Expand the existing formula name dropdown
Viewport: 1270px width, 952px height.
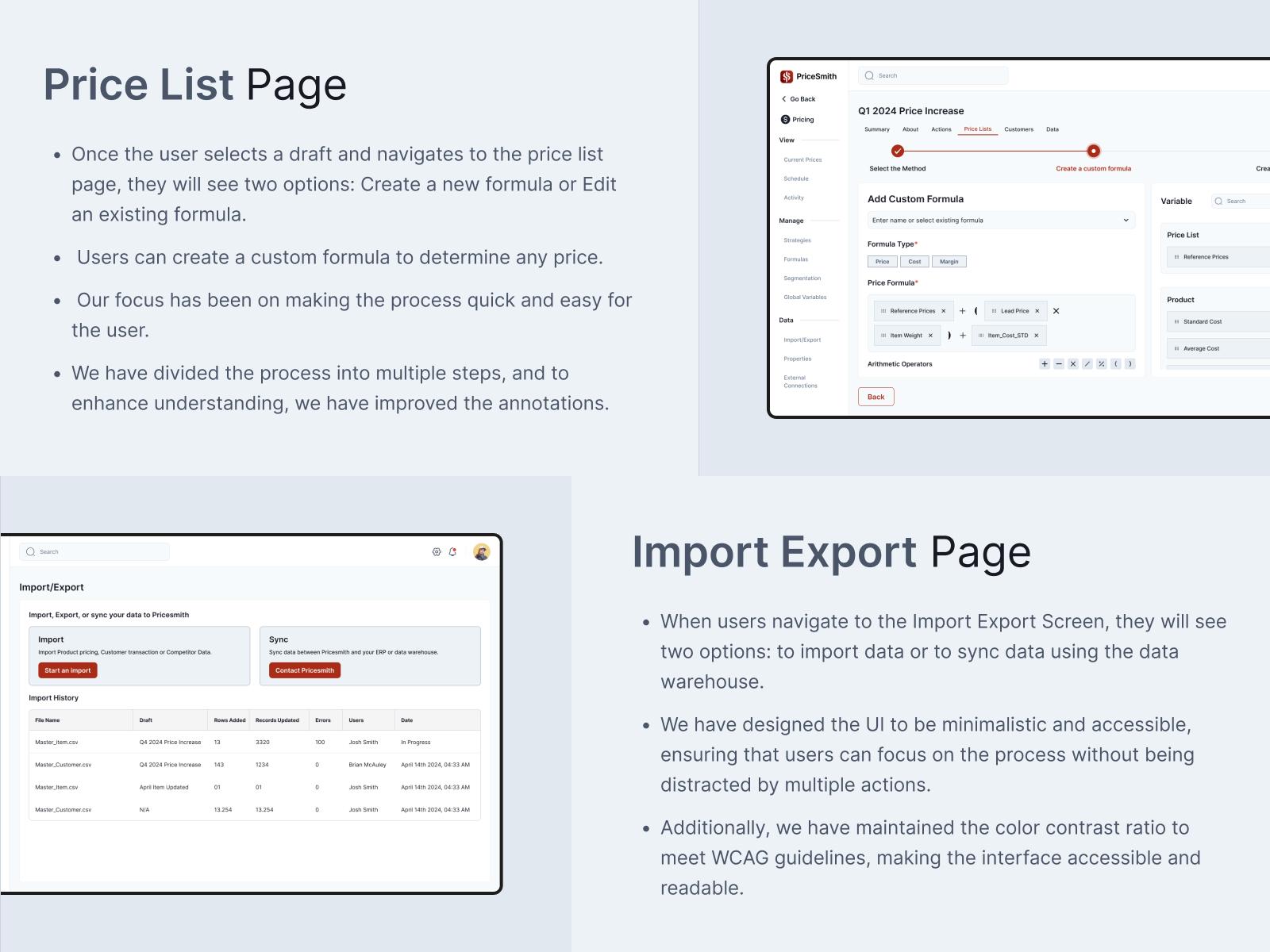point(1126,221)
